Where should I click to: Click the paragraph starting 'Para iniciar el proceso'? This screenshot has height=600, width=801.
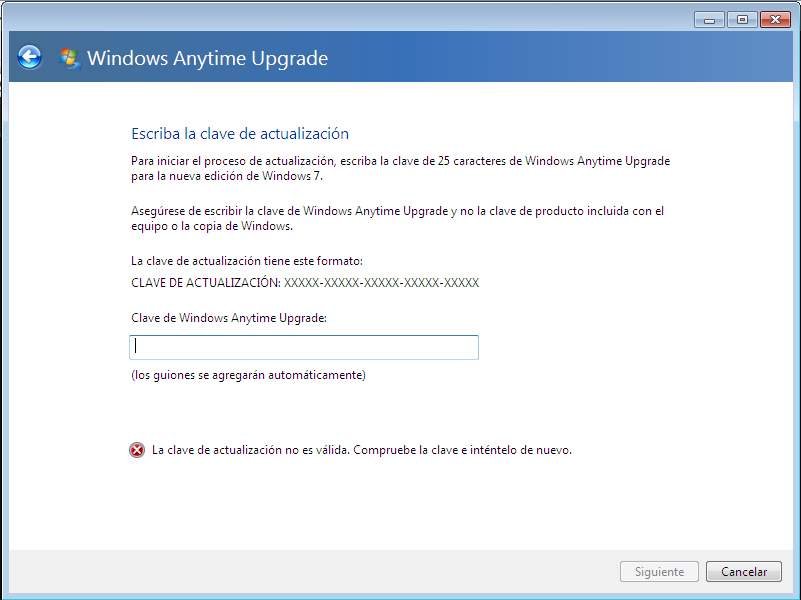point(400,169)
